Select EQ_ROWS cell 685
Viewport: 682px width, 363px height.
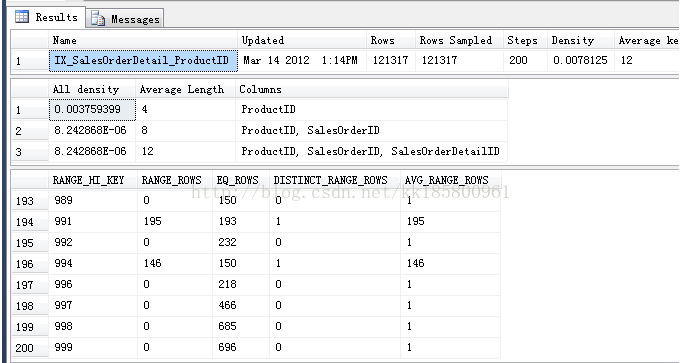point(241,326)
